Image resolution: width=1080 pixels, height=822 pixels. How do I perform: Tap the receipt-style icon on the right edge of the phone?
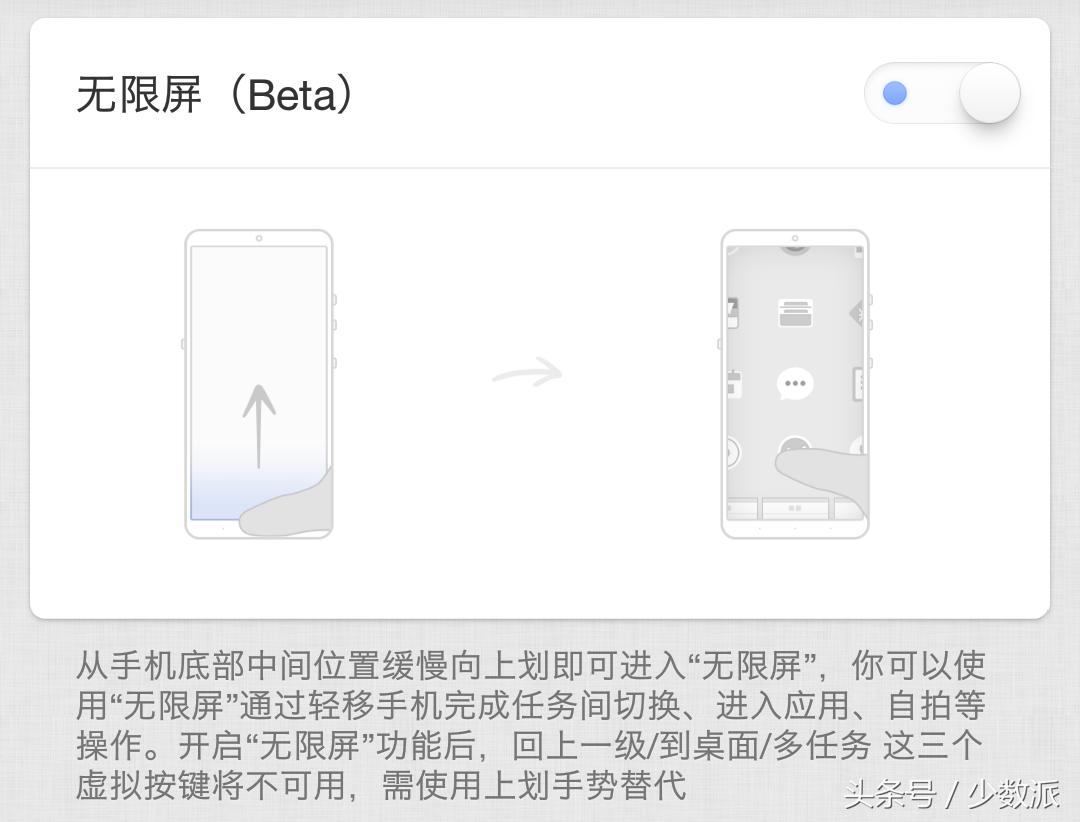pyautogui.click(x=858, y=383)
